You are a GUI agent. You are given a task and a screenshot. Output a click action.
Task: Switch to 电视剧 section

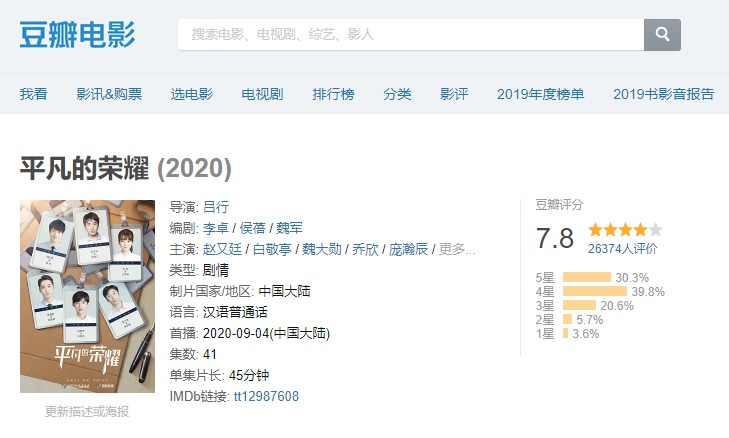[262, 94]
